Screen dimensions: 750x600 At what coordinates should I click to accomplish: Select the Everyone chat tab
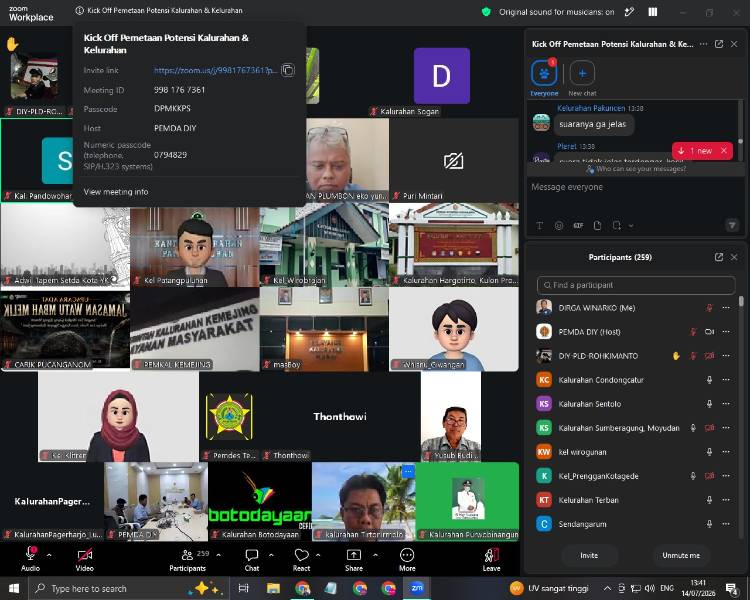point(544,78)
